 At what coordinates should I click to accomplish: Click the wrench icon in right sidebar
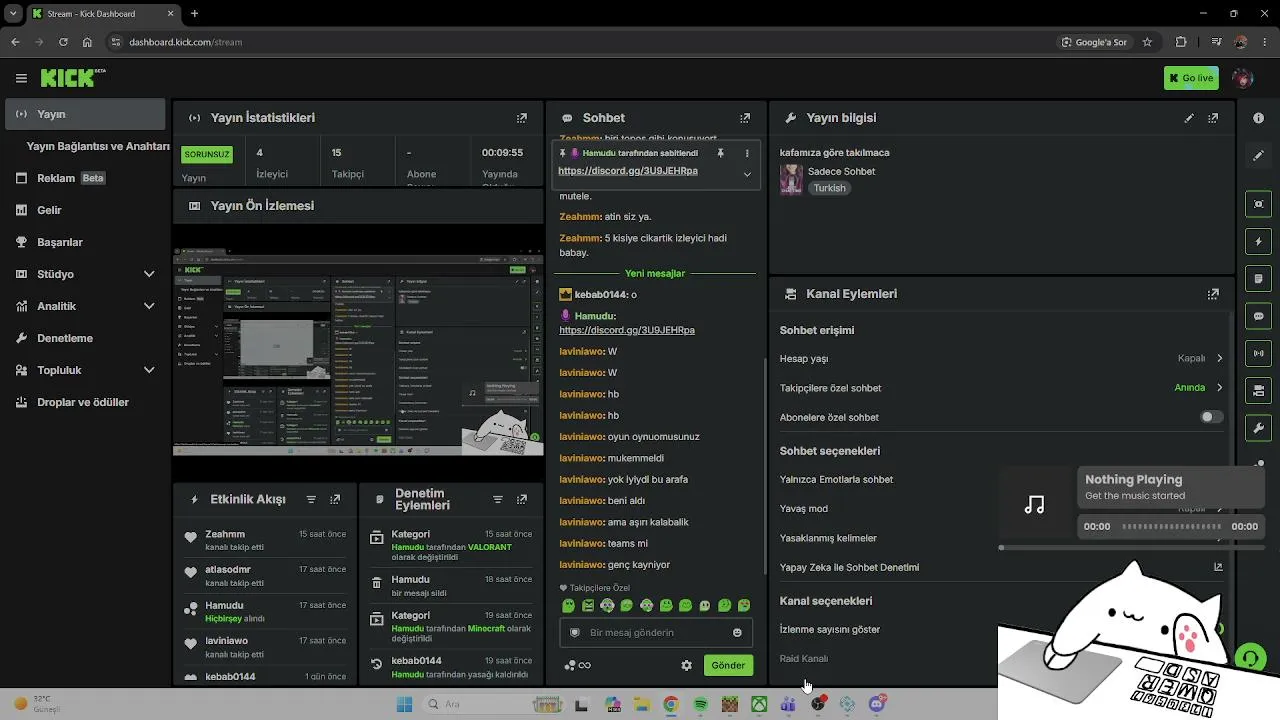[x=1258, y=428]
